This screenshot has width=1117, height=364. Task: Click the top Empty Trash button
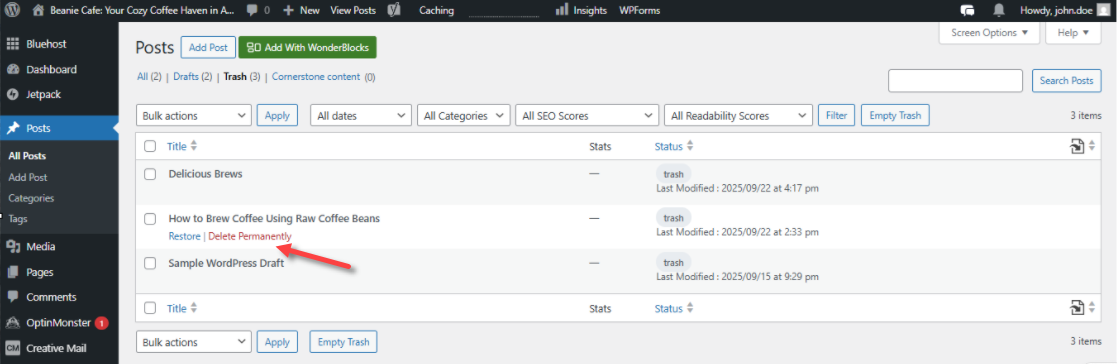[x=895, y=115]
